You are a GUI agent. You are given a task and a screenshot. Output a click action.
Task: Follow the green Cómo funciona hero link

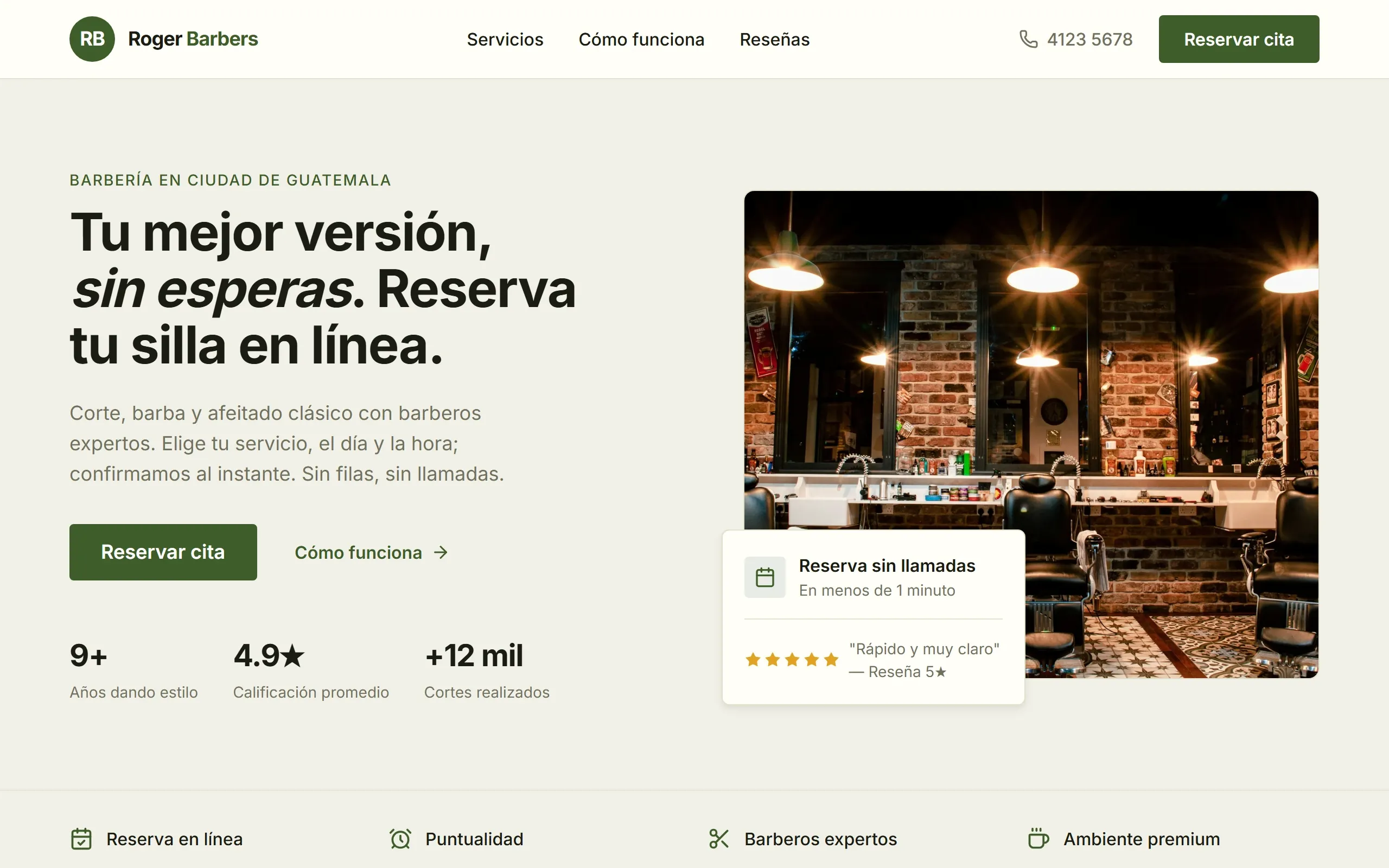371,552
